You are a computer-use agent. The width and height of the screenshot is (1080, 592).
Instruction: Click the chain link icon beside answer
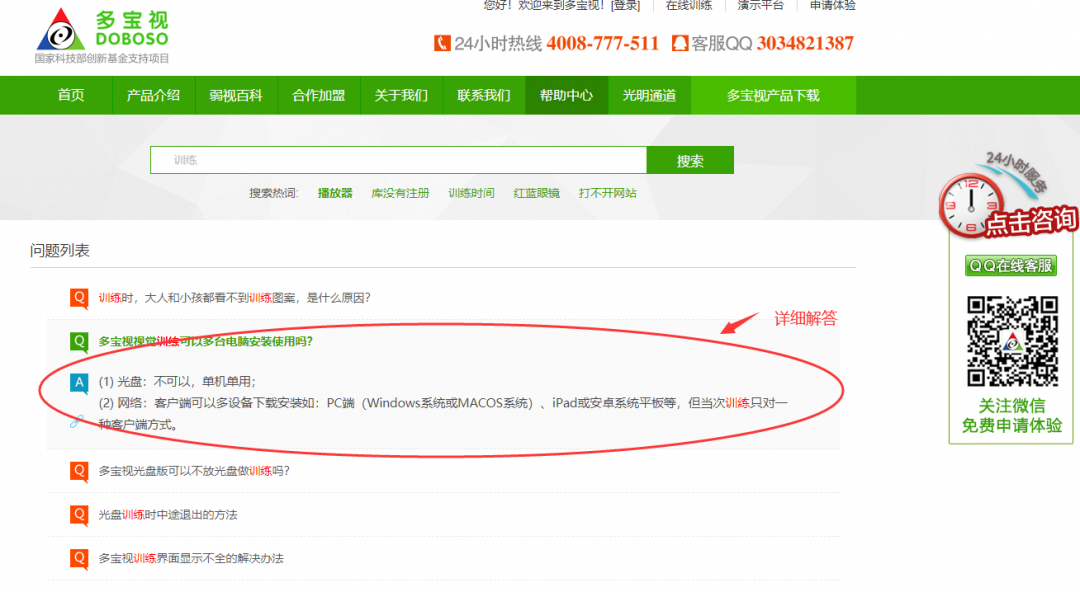[x=76, y=421]
